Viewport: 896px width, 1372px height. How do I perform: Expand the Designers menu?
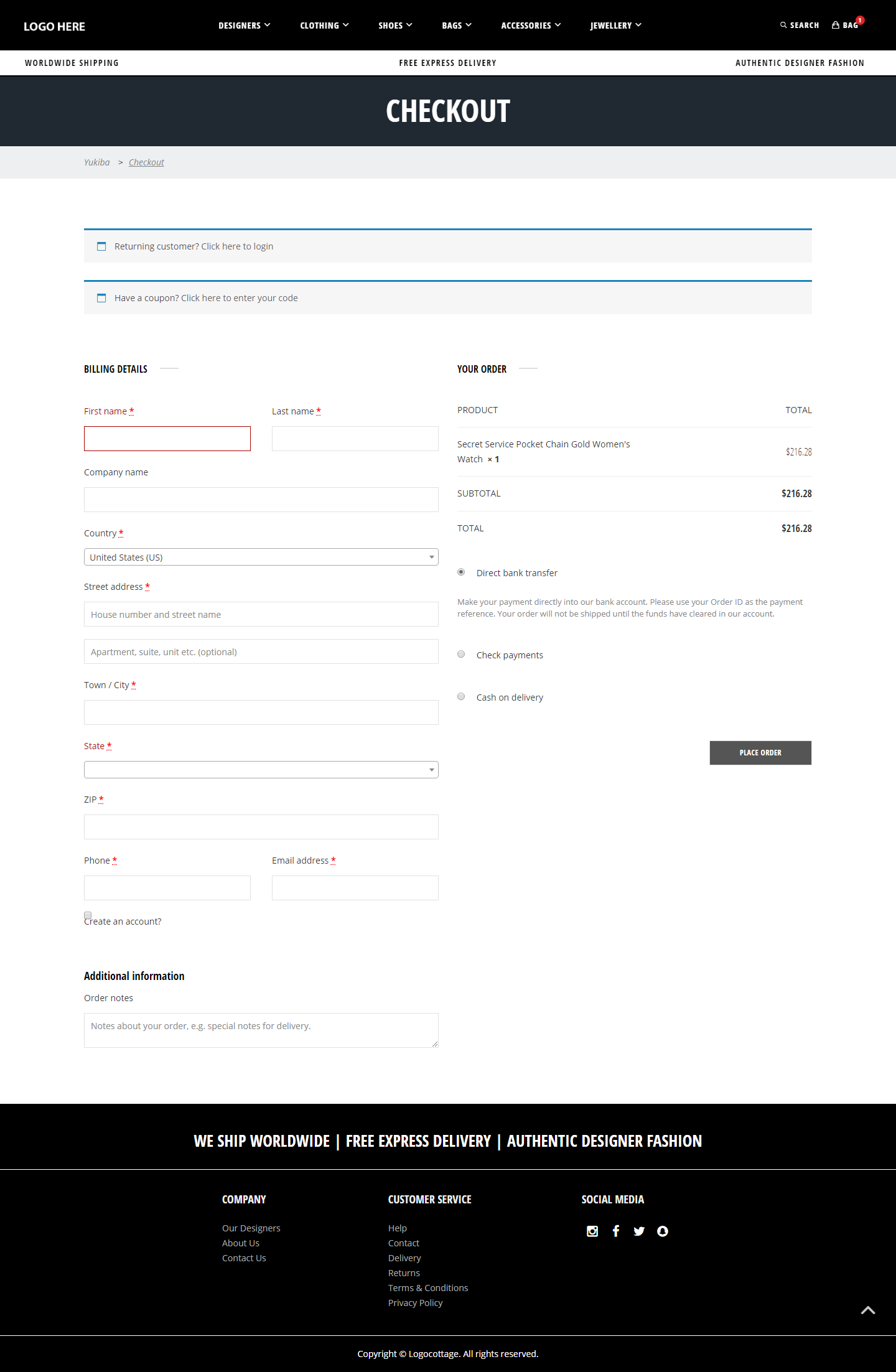(x=244, y=26)
